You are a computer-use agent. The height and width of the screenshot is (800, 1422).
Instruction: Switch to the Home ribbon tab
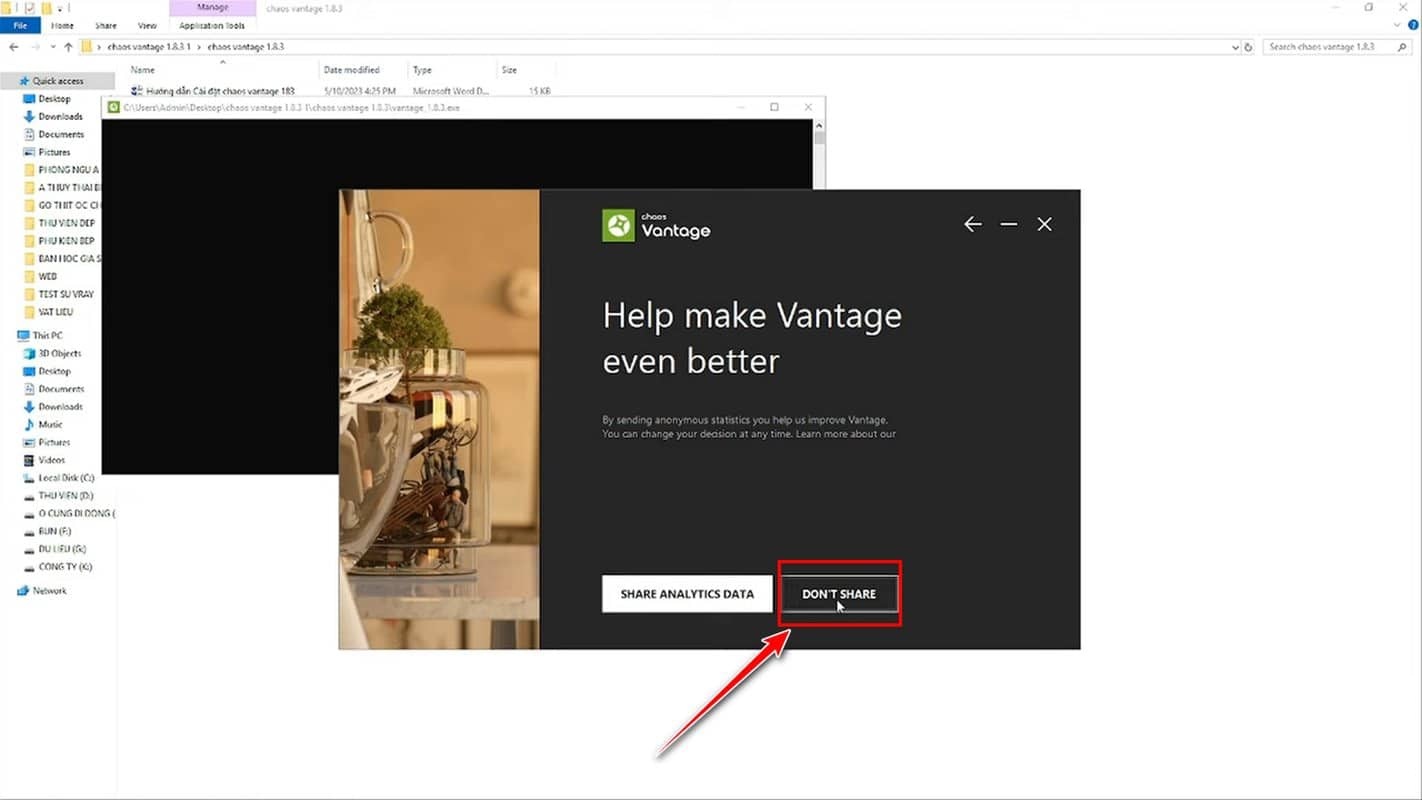pyautogui.click(x=62, y=25)
